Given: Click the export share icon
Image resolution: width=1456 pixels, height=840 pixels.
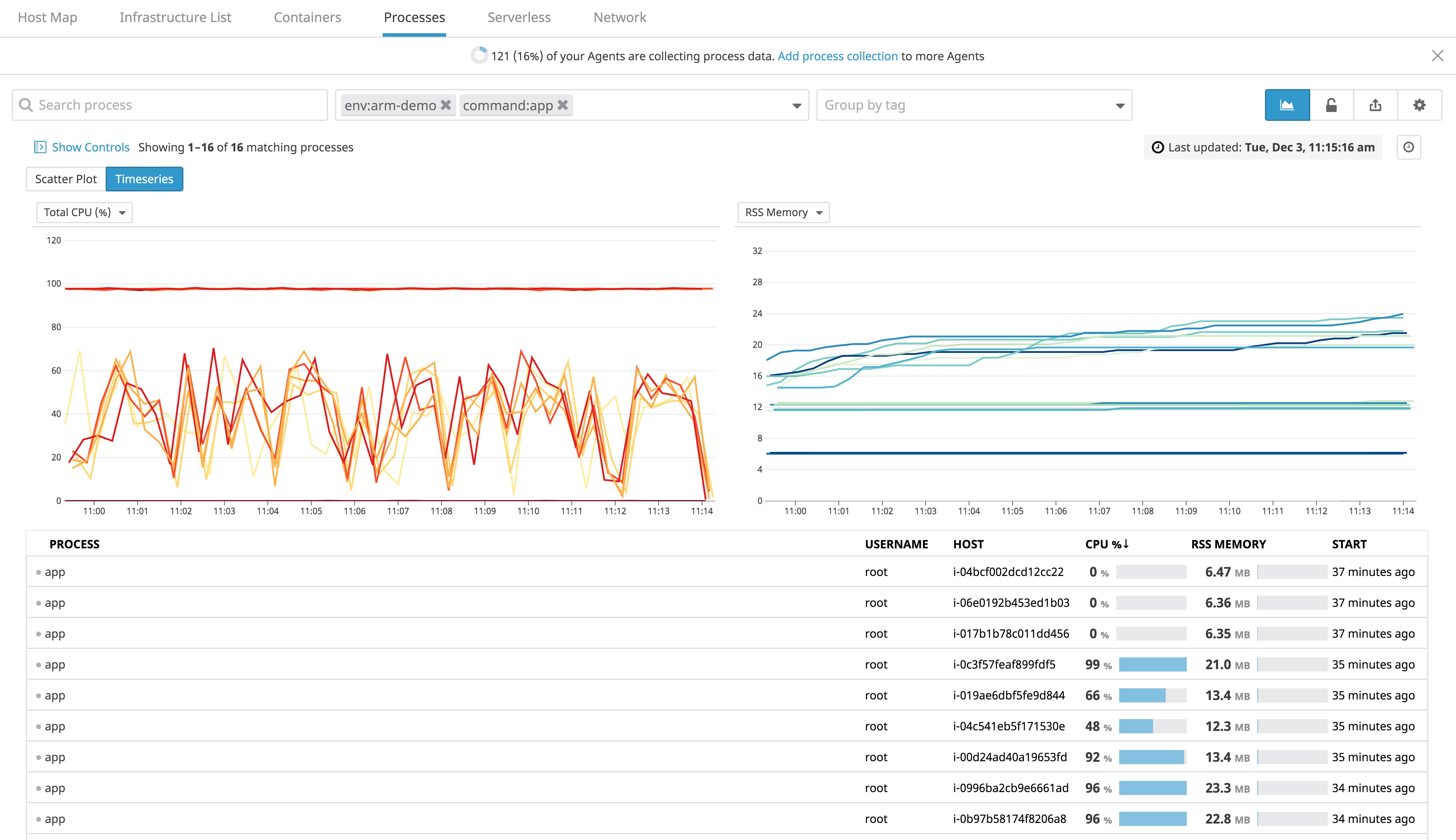Looking at the screenshot, I should (x=1375, y=105).
